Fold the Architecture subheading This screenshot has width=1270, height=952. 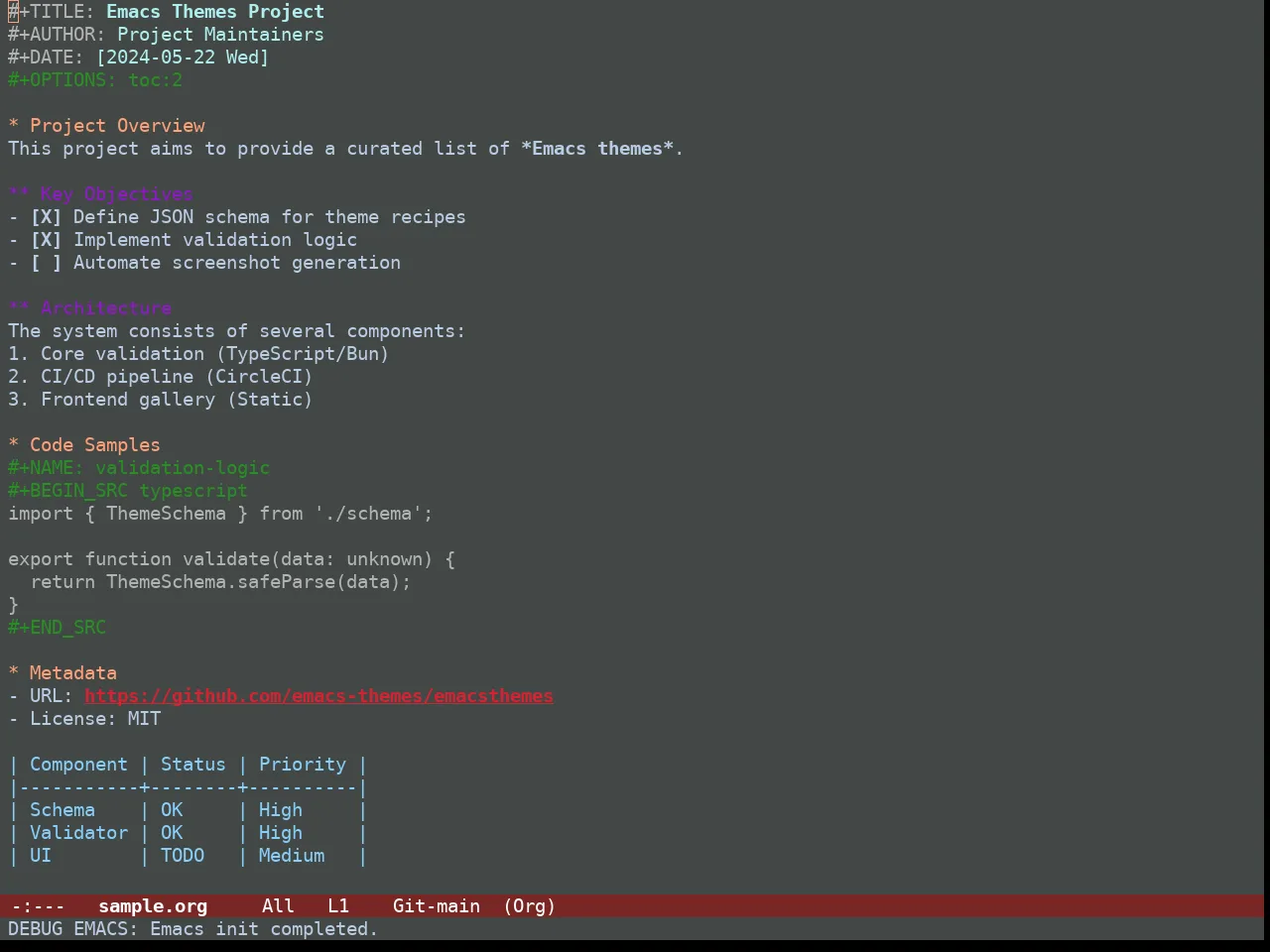click(89, 308)
